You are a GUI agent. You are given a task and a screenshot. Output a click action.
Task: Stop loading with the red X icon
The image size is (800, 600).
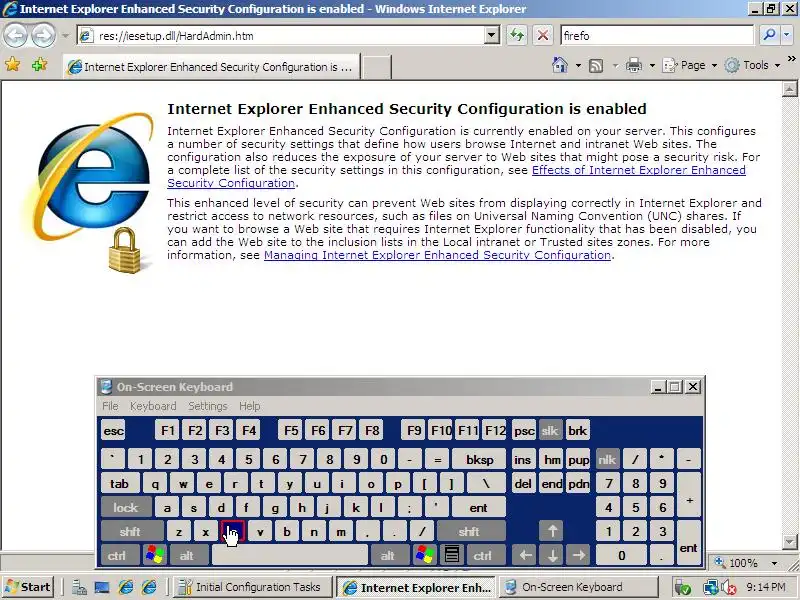[543, 35]
